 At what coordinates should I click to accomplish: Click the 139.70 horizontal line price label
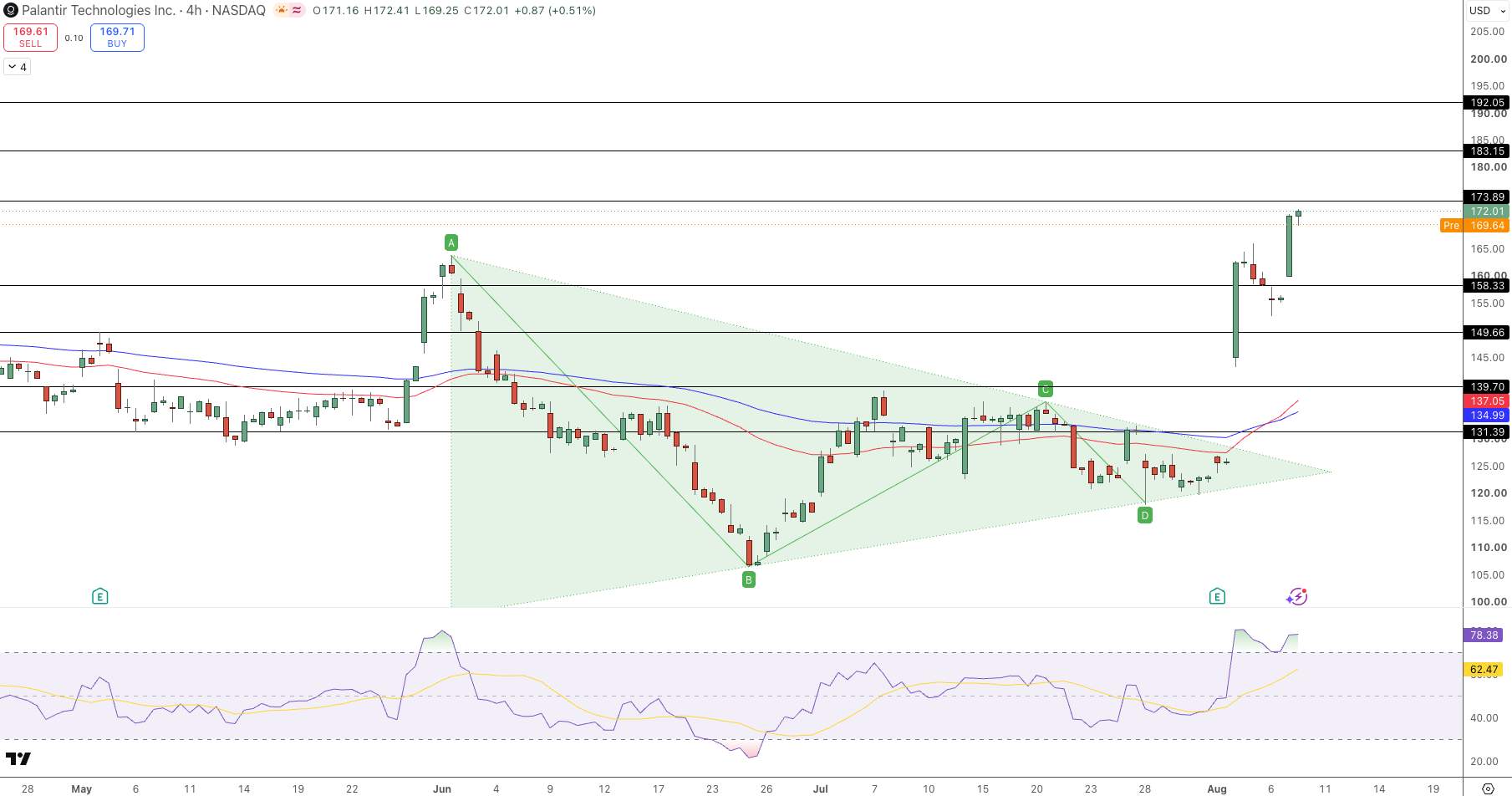(1487, 387)
